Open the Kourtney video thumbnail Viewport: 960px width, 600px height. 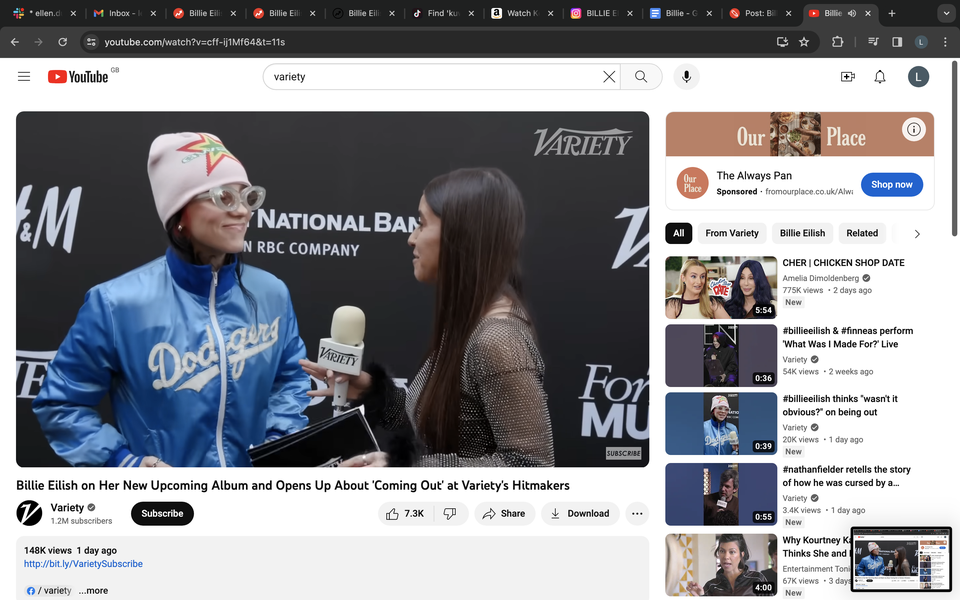pyautogui.click(x=721, y=564)
